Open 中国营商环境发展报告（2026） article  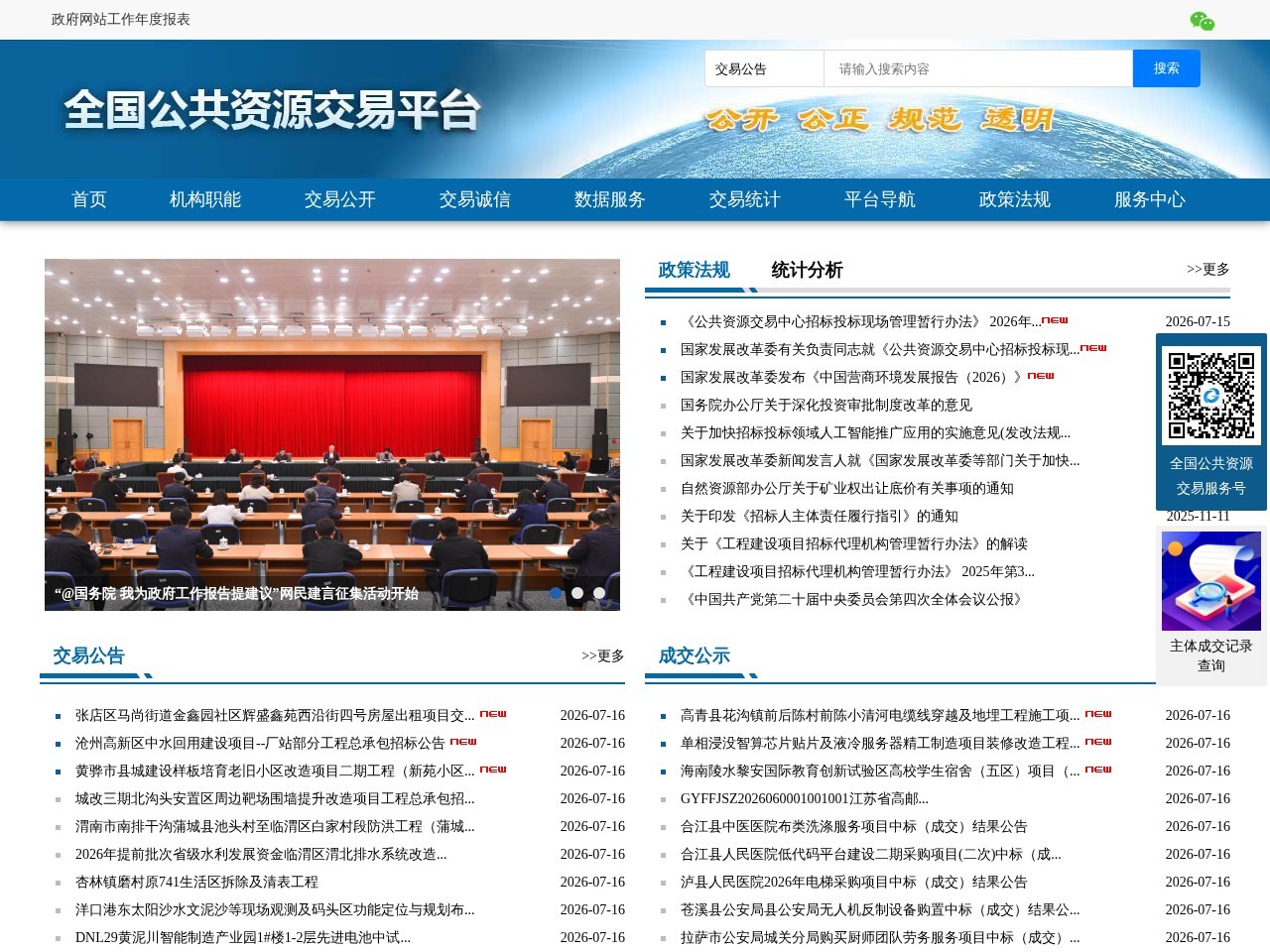point(854,377)
